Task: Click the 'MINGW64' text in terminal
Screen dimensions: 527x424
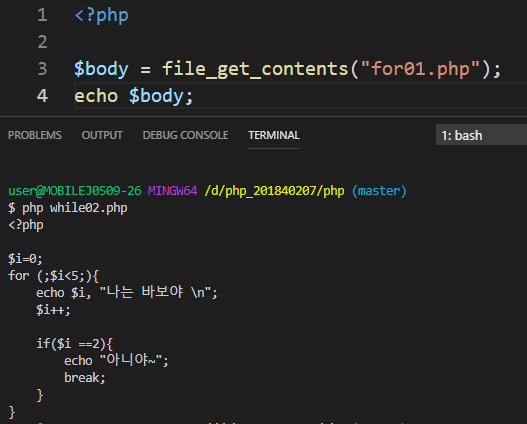Action: coord(172,191)
